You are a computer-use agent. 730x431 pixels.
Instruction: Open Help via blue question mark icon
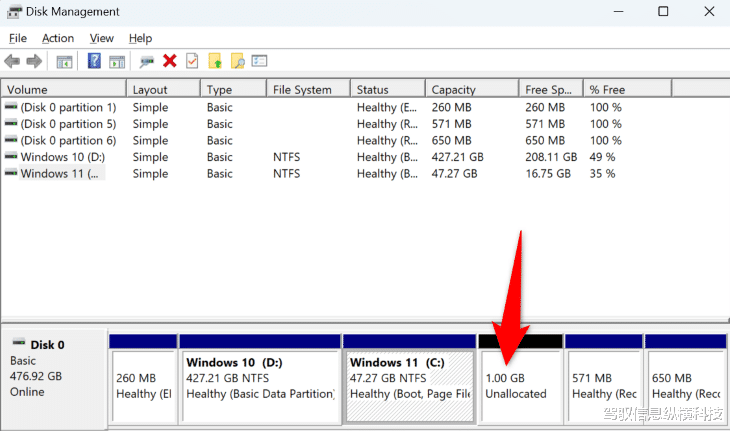(x=94, y=62)
